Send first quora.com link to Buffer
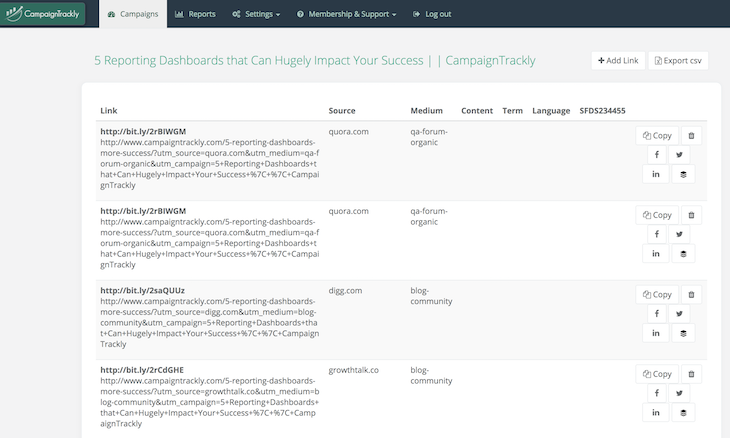The width and height of the screenshot is (730, 438). click(683, 175)
